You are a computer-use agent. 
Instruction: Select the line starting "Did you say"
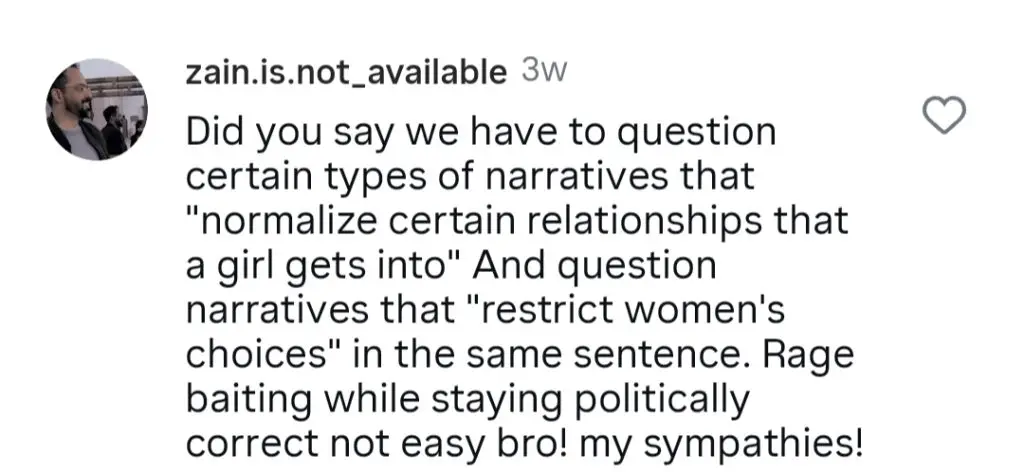(x=481, y=133)
